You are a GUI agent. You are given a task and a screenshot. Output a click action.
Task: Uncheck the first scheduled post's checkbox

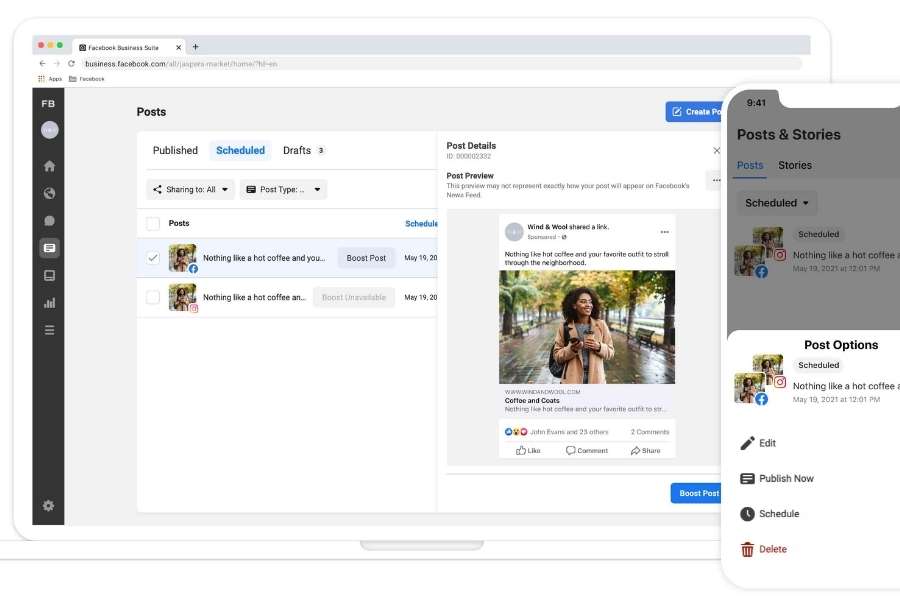153,257
